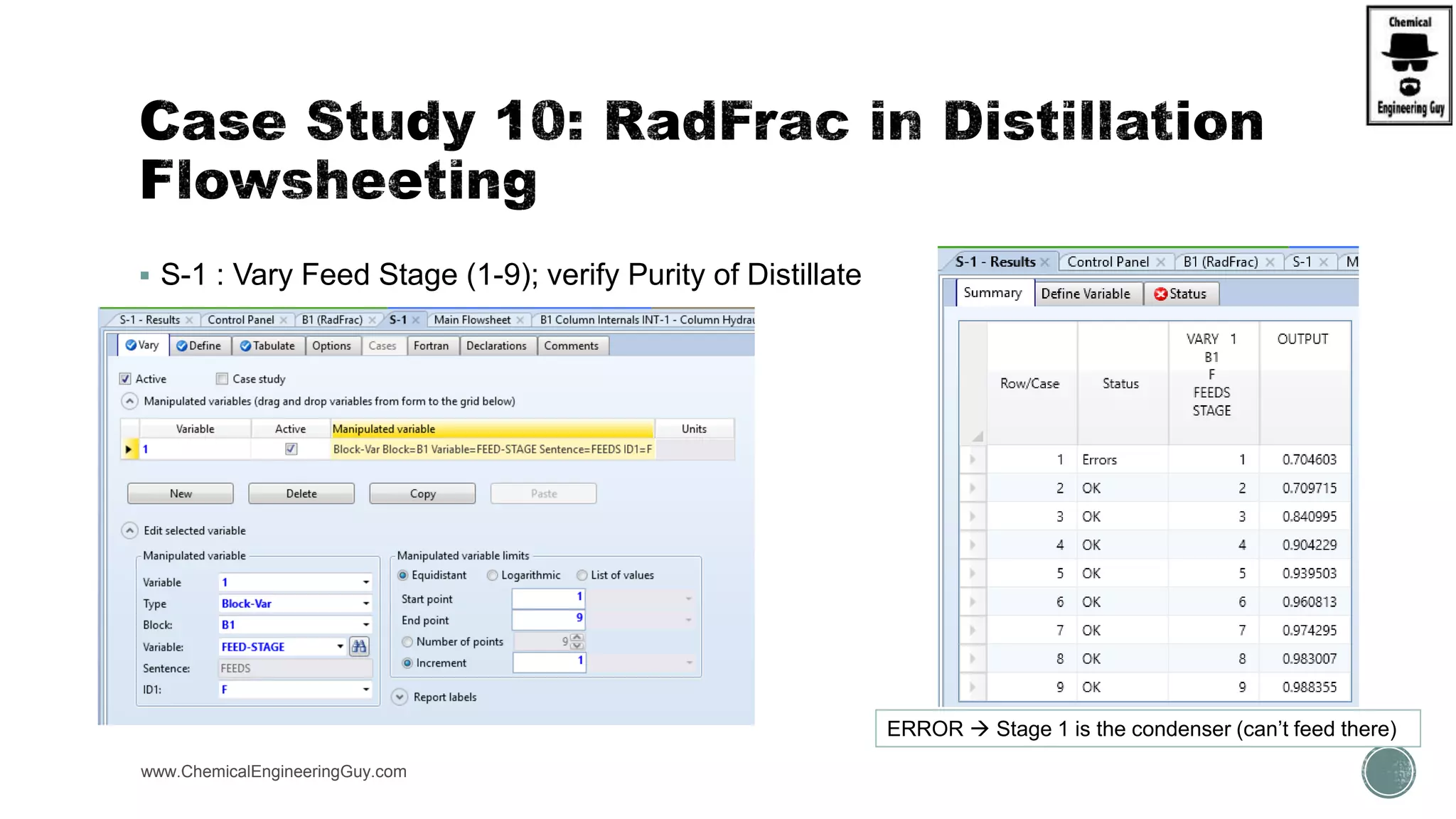This screenshot has width=1456, height=819.
Task: Click the Block-Var manipulated variable cell
Action: pos(492,449)
